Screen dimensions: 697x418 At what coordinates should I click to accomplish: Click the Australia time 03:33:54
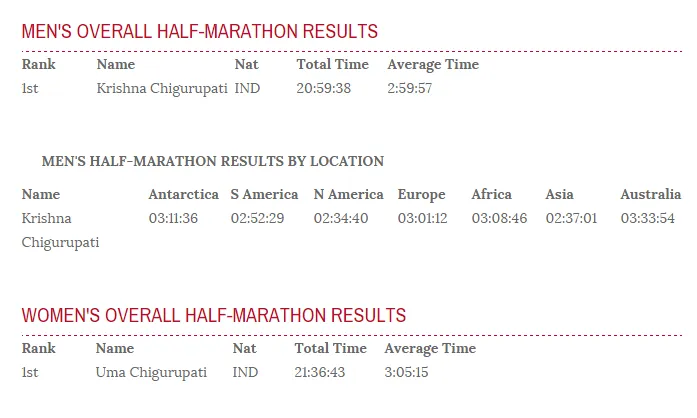tap(647, 218)
